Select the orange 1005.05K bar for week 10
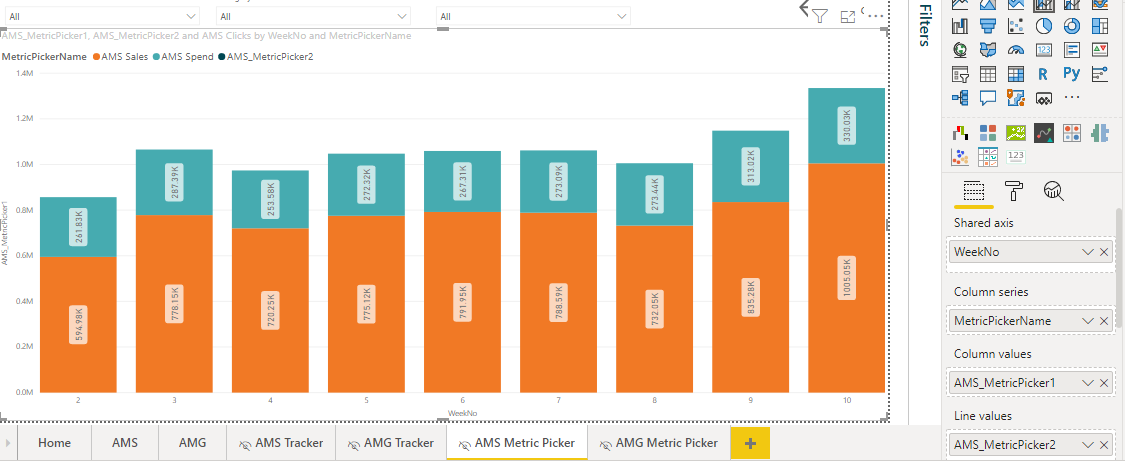The image size is (1125, 461). 846,278
